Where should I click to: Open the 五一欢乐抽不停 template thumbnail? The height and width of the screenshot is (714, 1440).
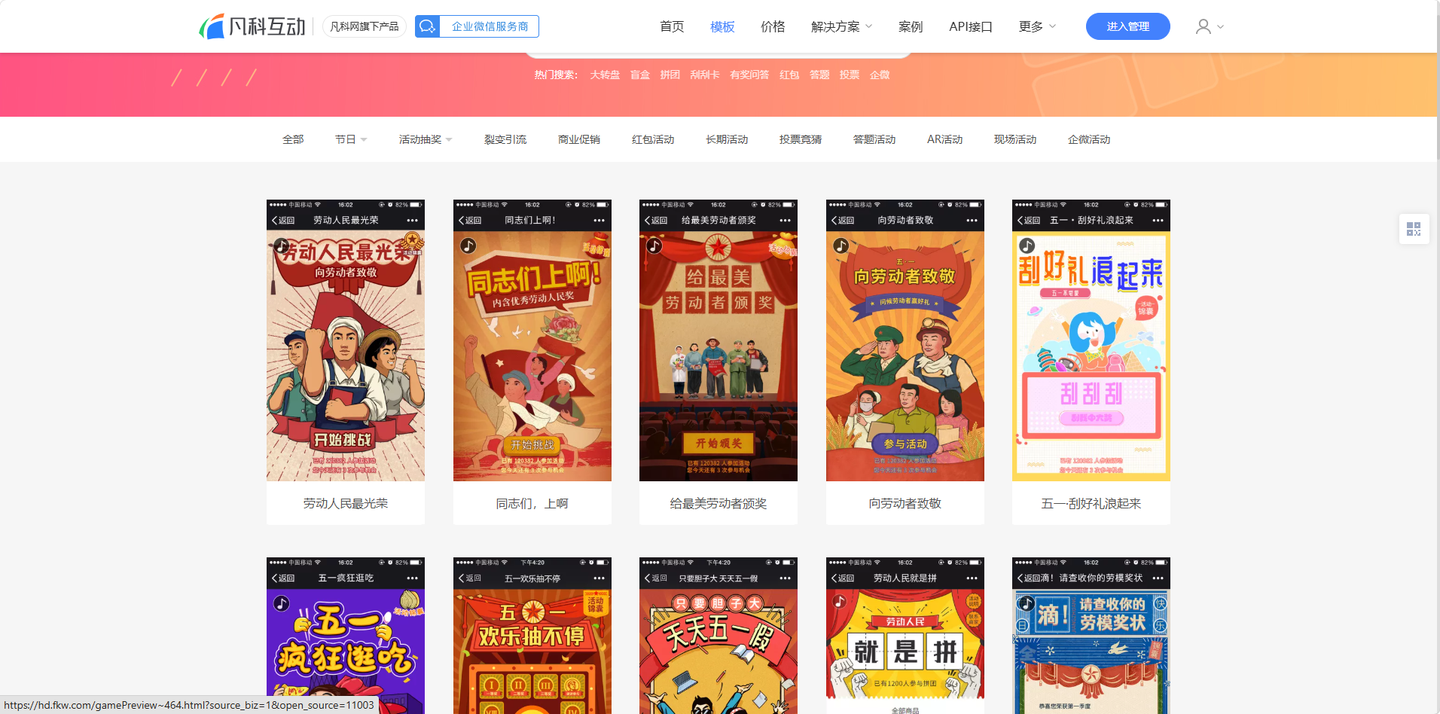pyautogui.click(x=532, y=635)
